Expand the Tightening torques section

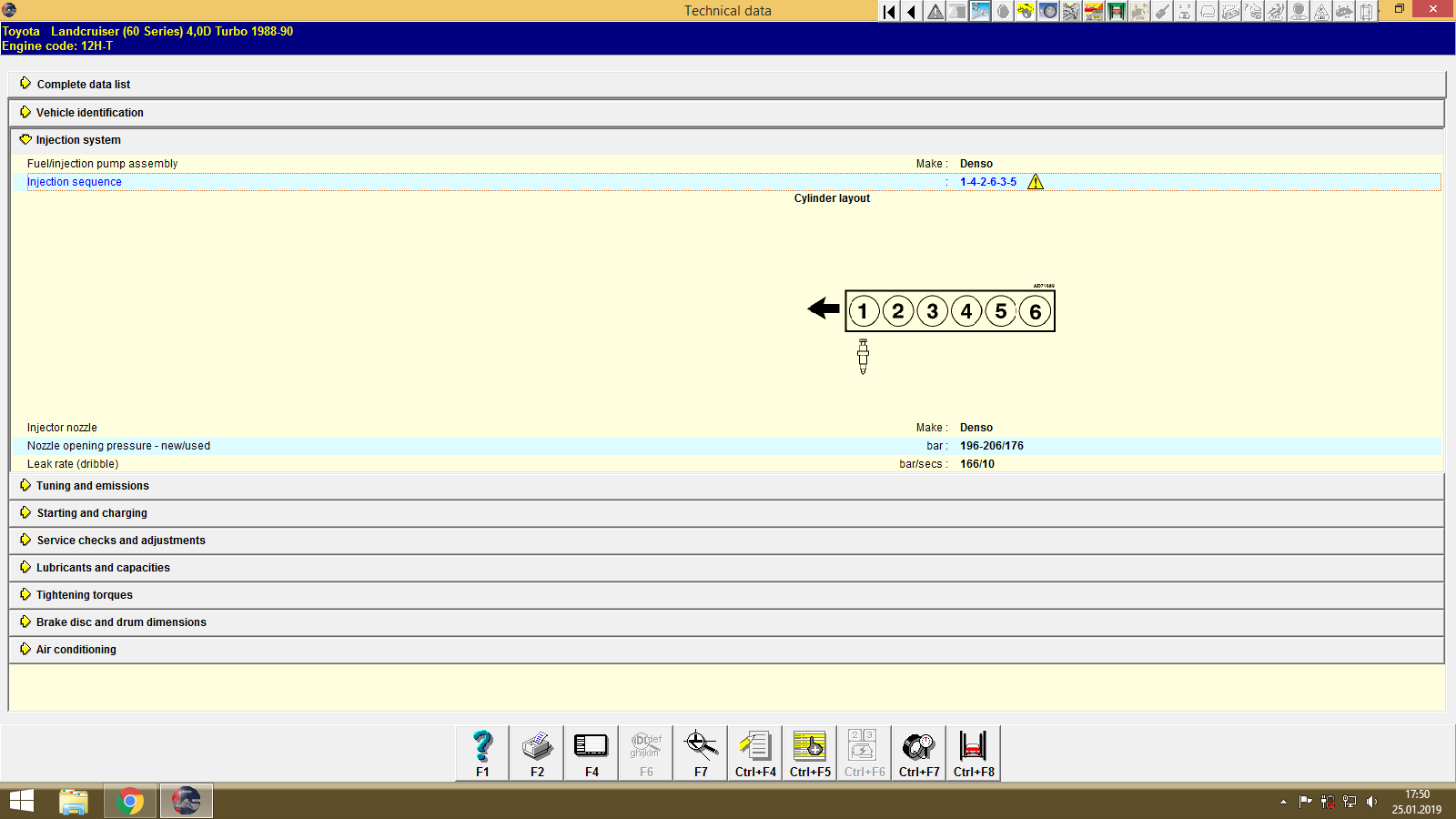point(85,595)
